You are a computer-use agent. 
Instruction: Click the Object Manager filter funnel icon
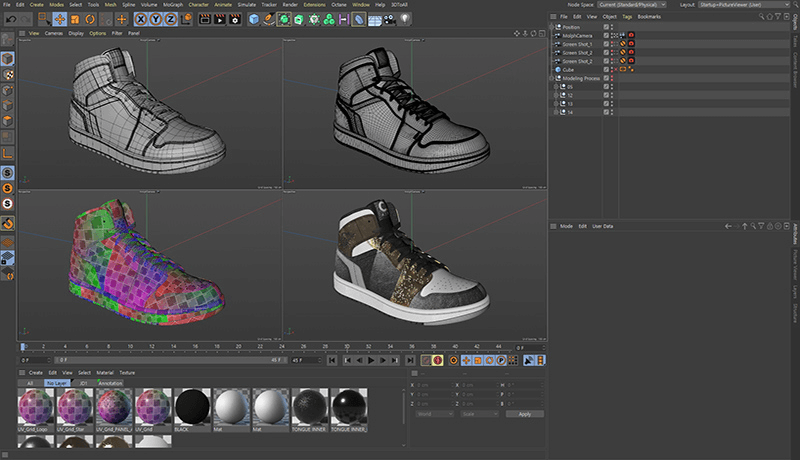coord(778,17)
